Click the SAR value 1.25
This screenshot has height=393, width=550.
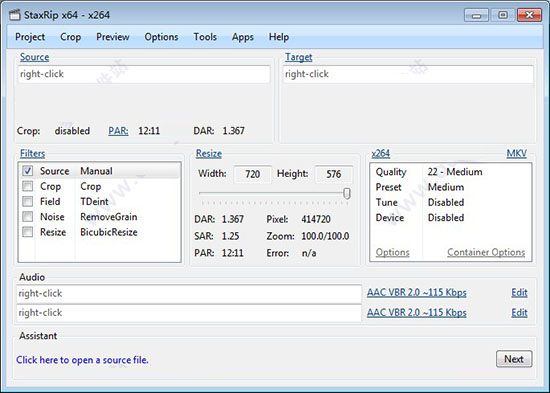pos(230,236)
